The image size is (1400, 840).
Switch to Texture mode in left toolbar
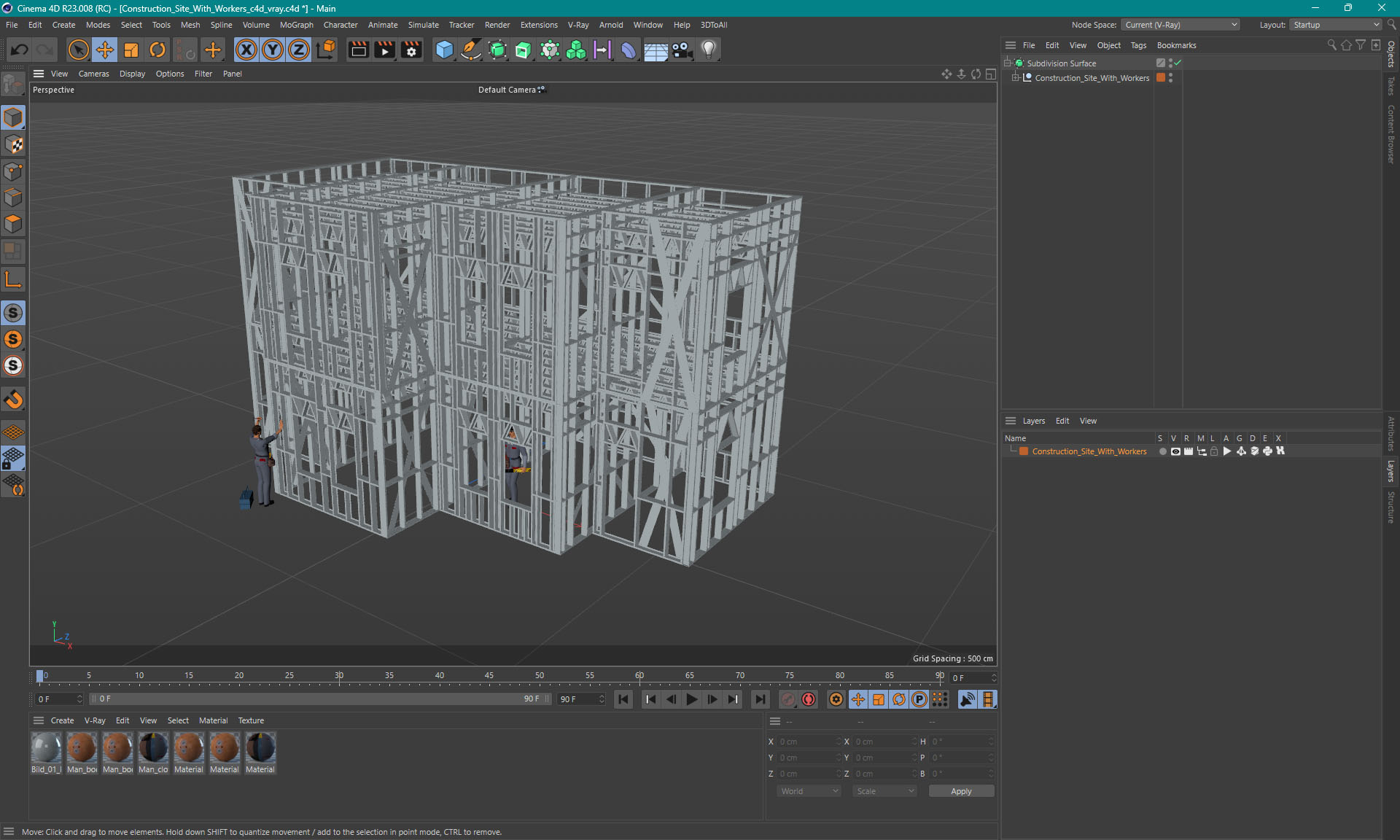pos(13,144)
